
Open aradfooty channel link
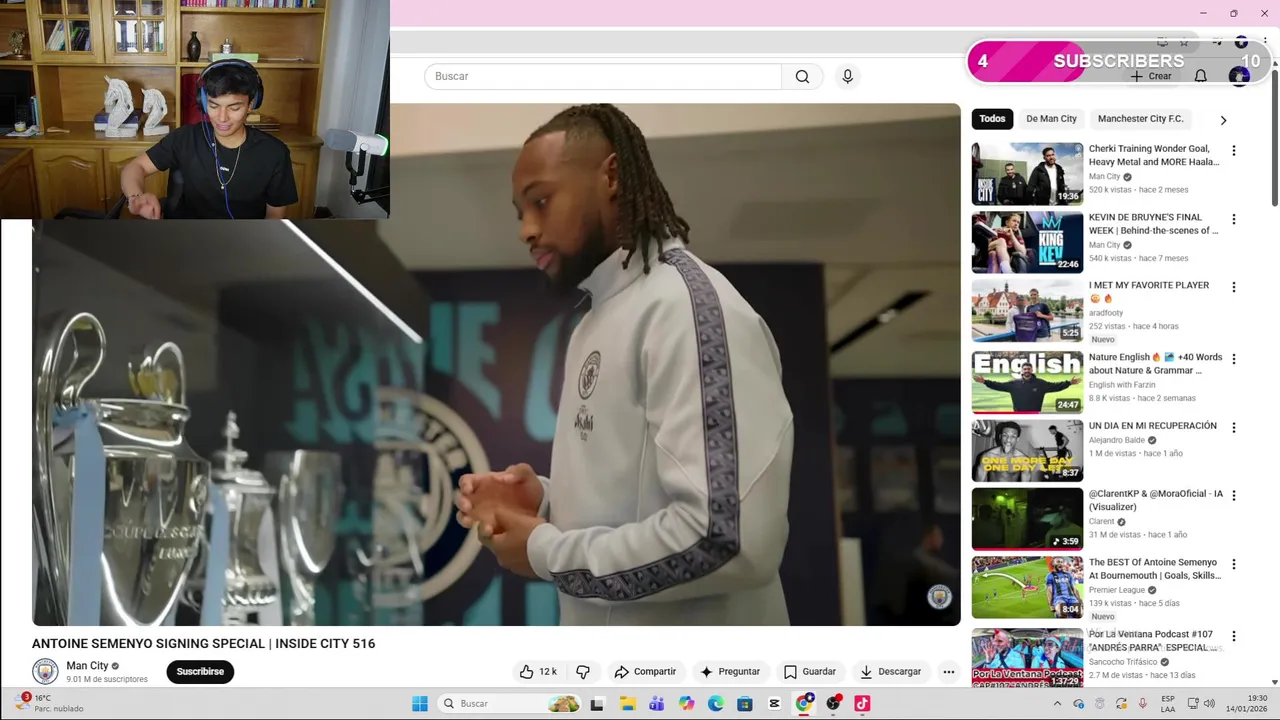[x=1106, y=313]
